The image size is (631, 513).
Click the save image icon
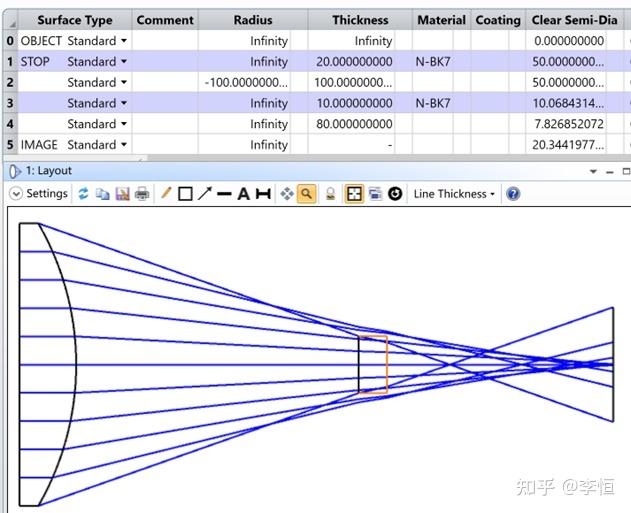(122, 194)
